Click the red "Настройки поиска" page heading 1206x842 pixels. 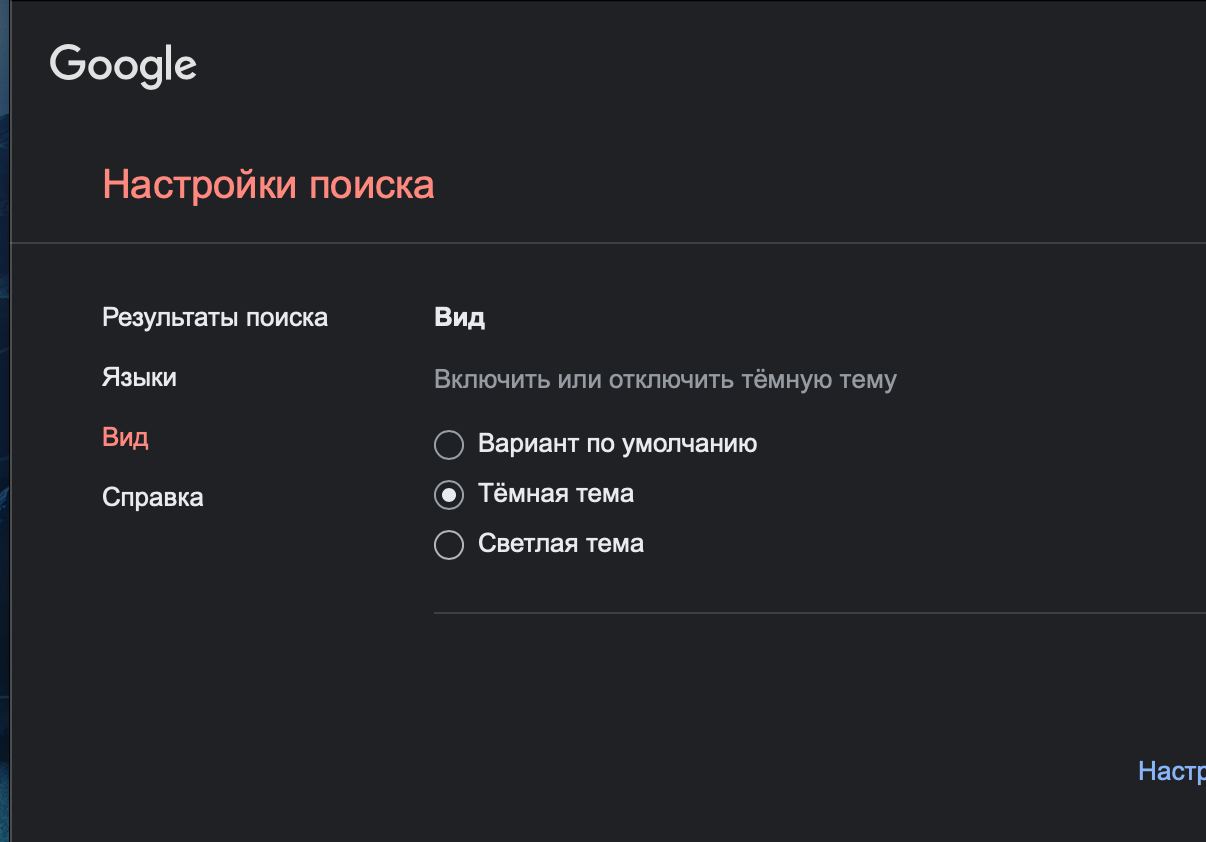pos(268,186)
